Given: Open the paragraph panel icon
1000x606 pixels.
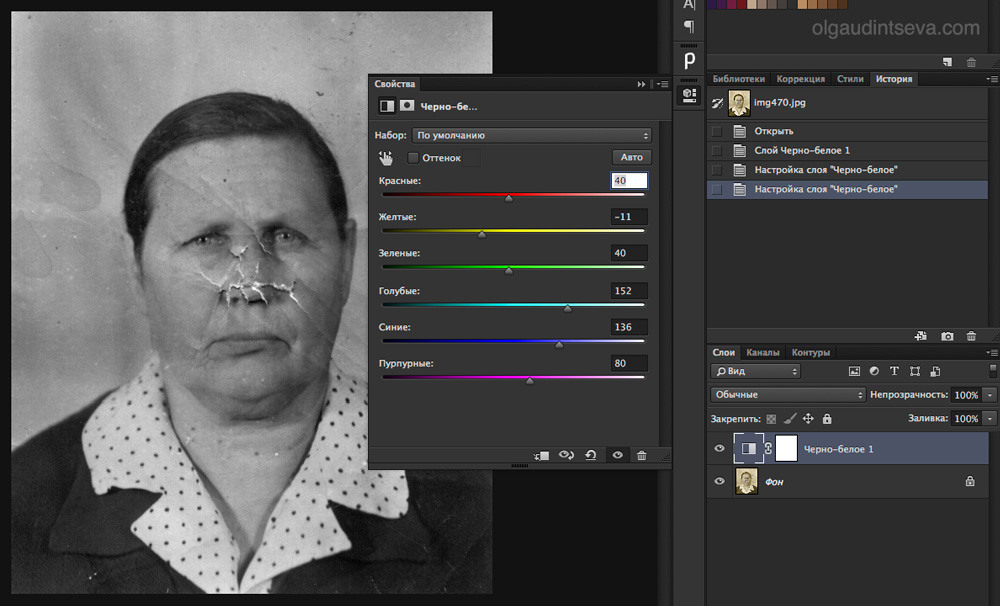Looking at the screenshot, I should (x=689, y=27).
